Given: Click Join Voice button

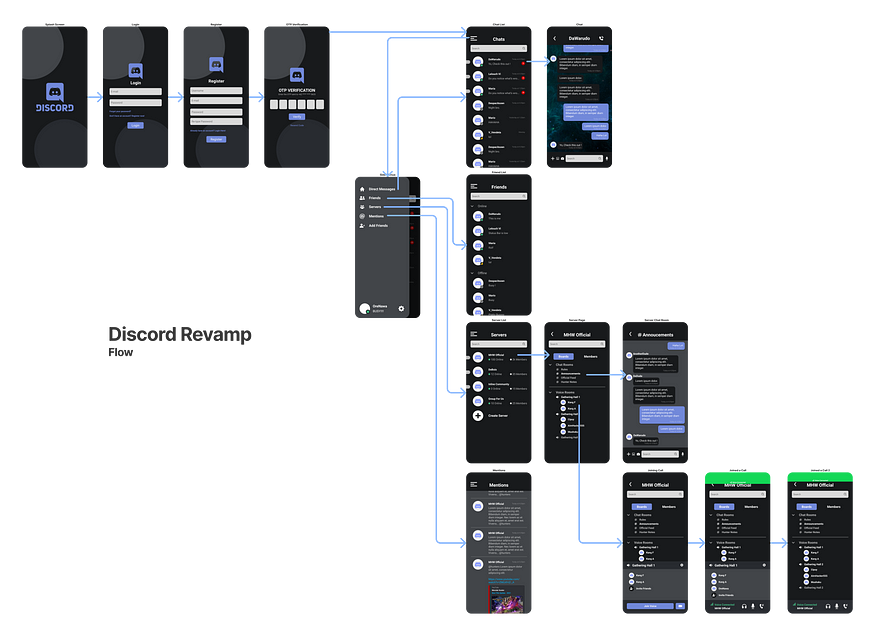Looking at the screenshot, I should coord(650,606).
